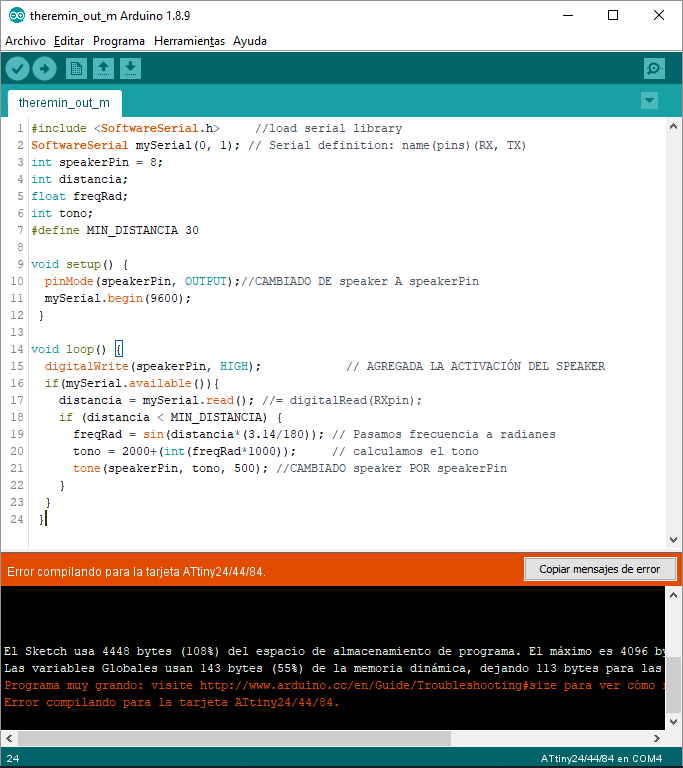
Task: Close the Arduino window
Action: (x=659, y=16)
